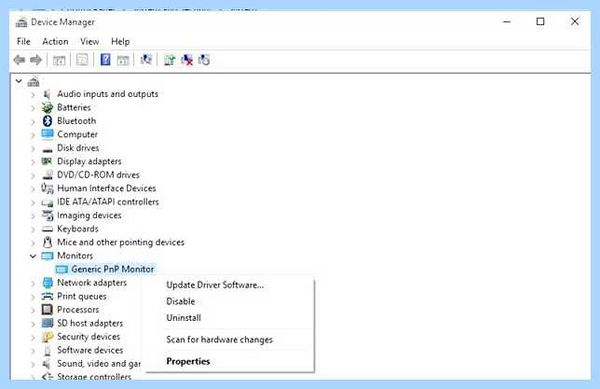Click the Scan for hardware changes toolbar icon
The width and height of the screenshot is (600, 389).
(x=146, y=59)
